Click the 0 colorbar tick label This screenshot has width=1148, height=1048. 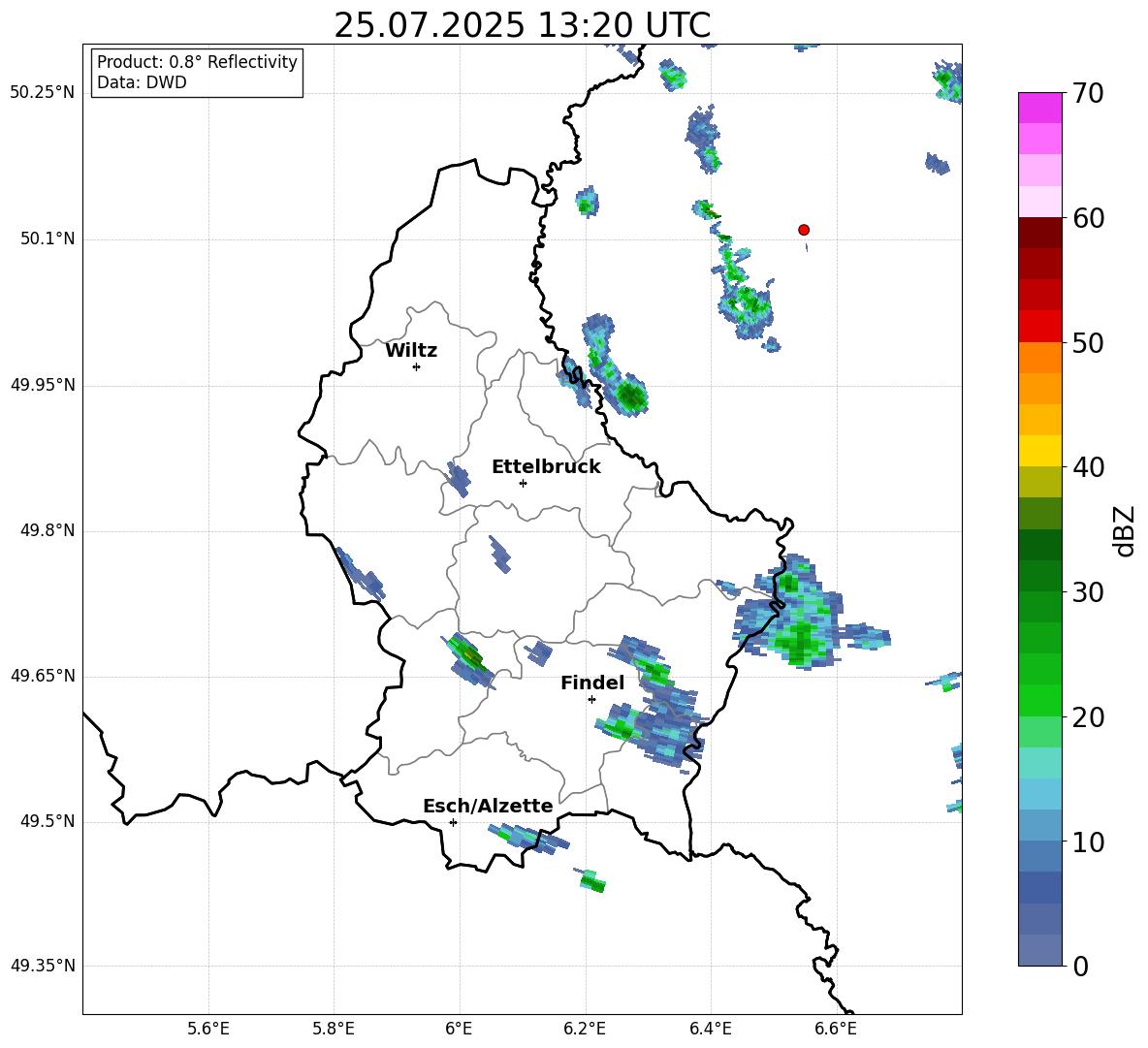1080,966
